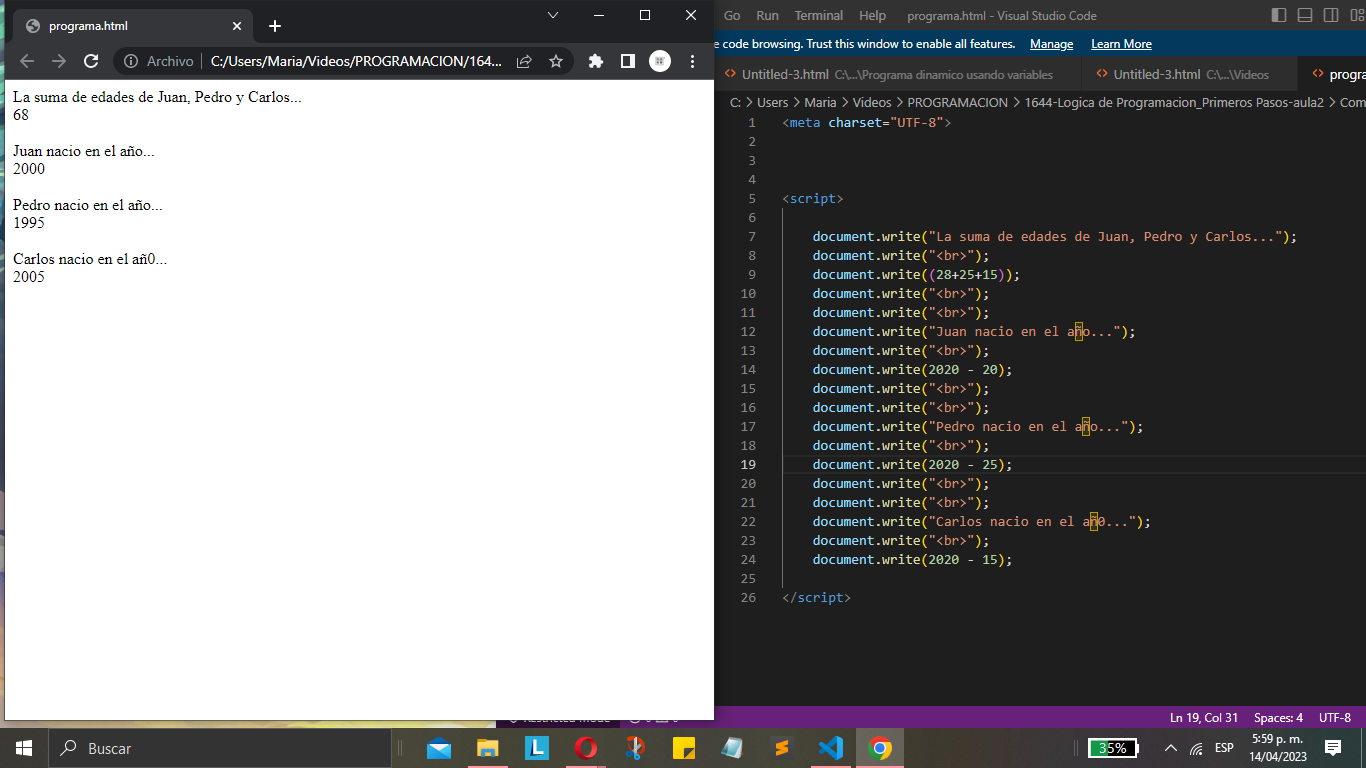Bookmark this page with the star

point(556,61)
